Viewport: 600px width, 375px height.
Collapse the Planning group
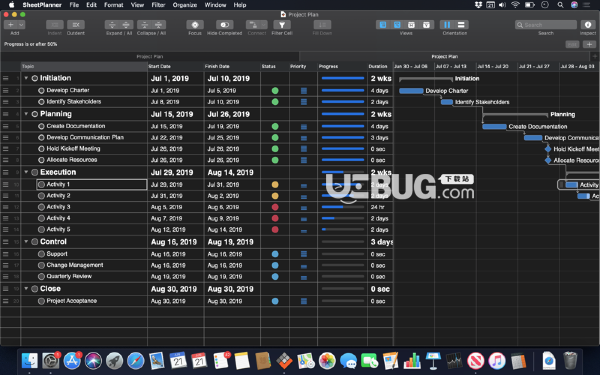[x=26, y=114]
